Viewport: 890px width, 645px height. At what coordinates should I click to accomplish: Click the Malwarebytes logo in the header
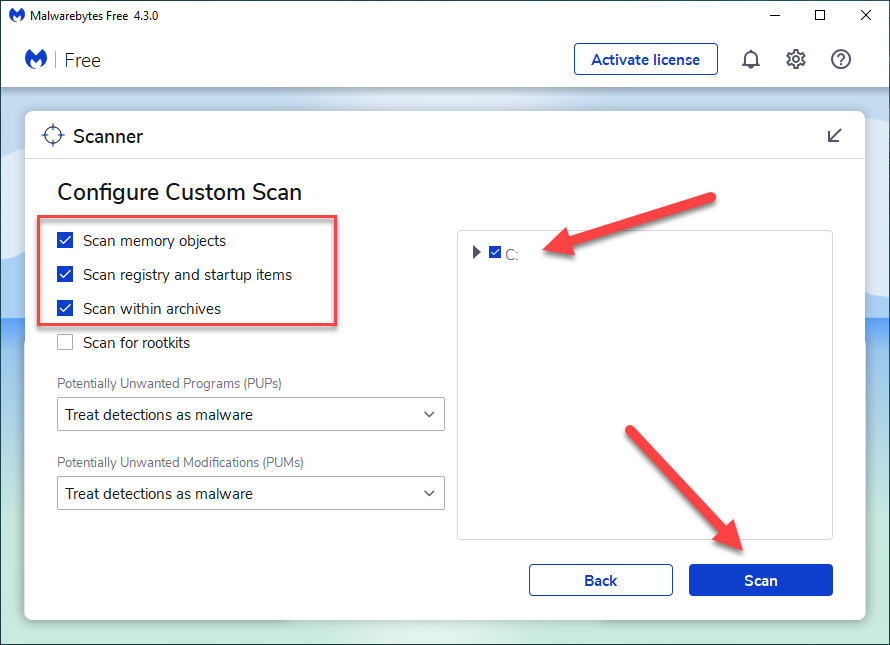pyautogui.click(x=36, y=60)
